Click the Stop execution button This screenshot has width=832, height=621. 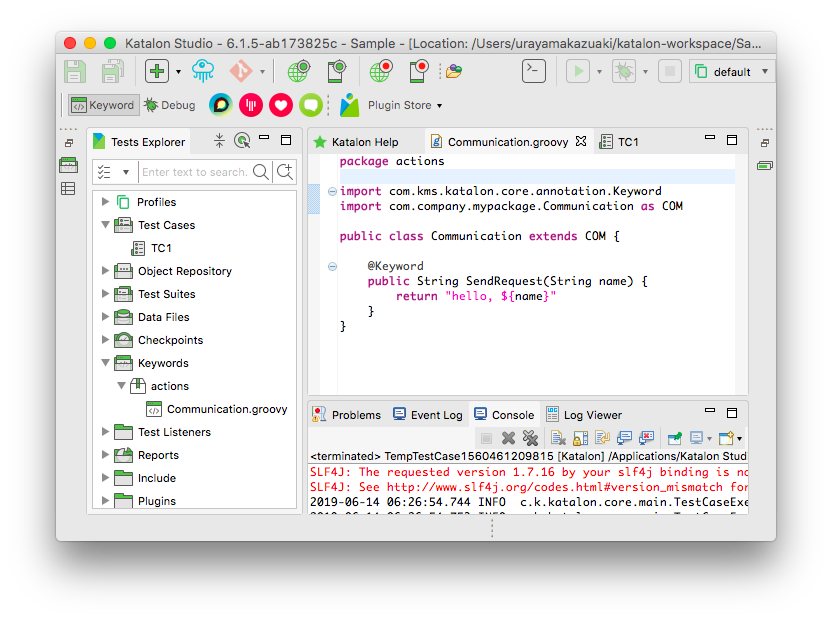[x=670, y=71]
